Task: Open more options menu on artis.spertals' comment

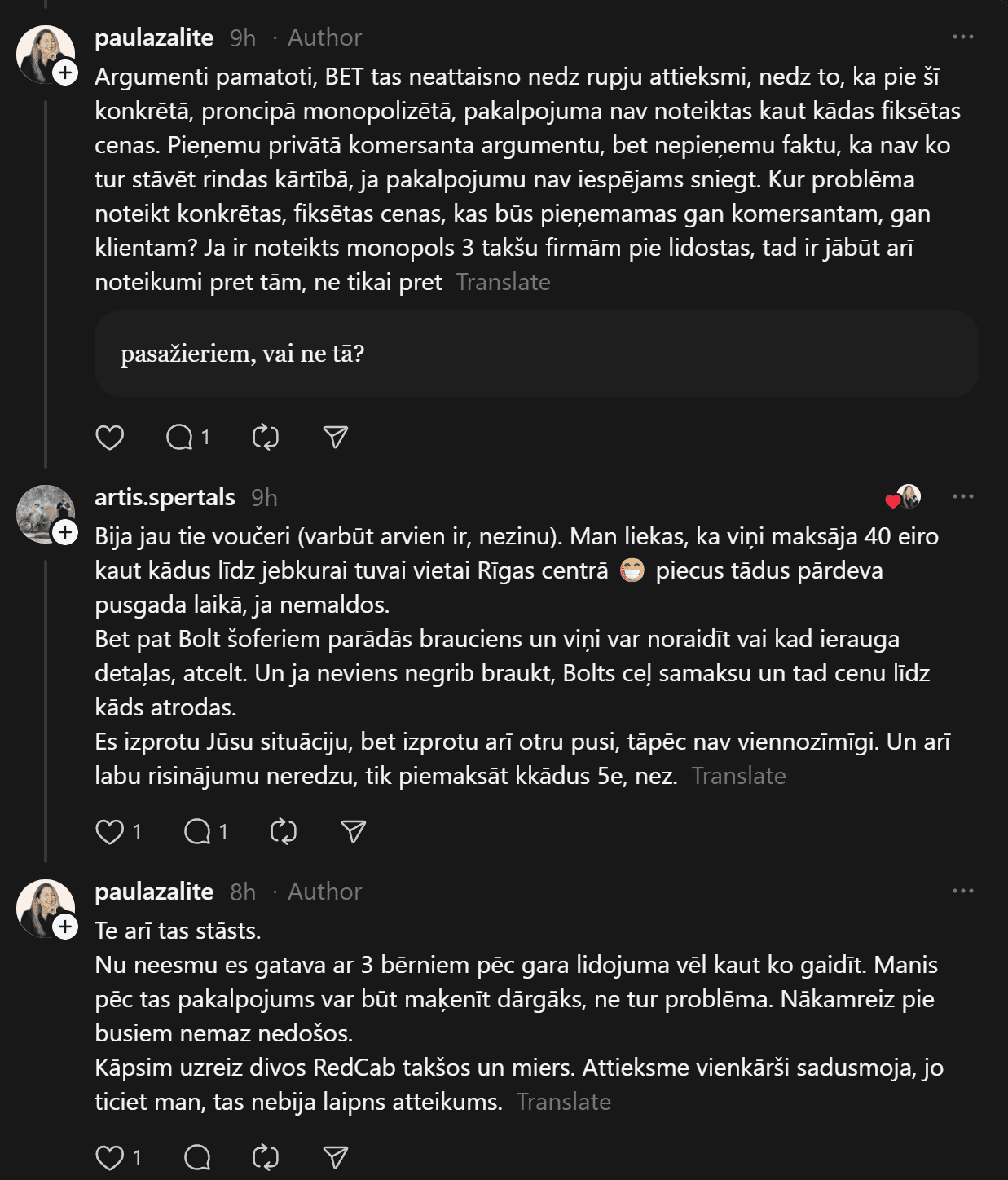Action: [962, 497]
